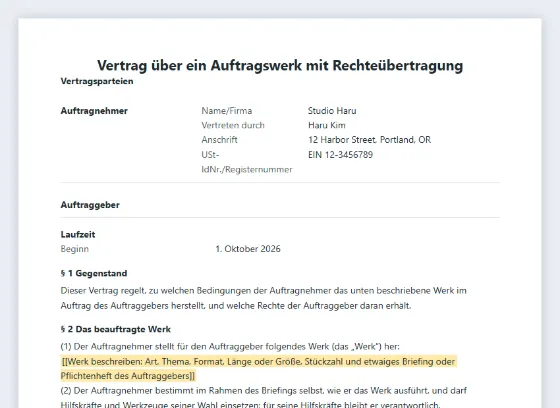Click the 'Auftragnehmer' label

(94, 111)
